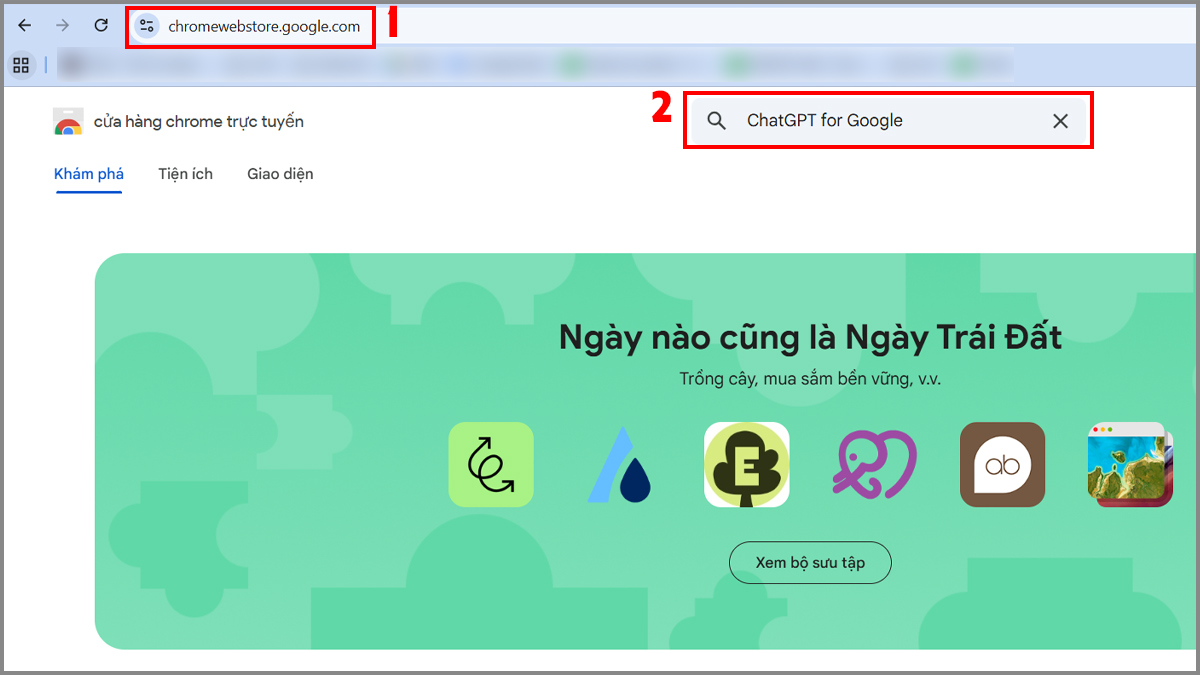
Task: Click the 'Xem bộ sưu tập' button
Action: [810, 562]
